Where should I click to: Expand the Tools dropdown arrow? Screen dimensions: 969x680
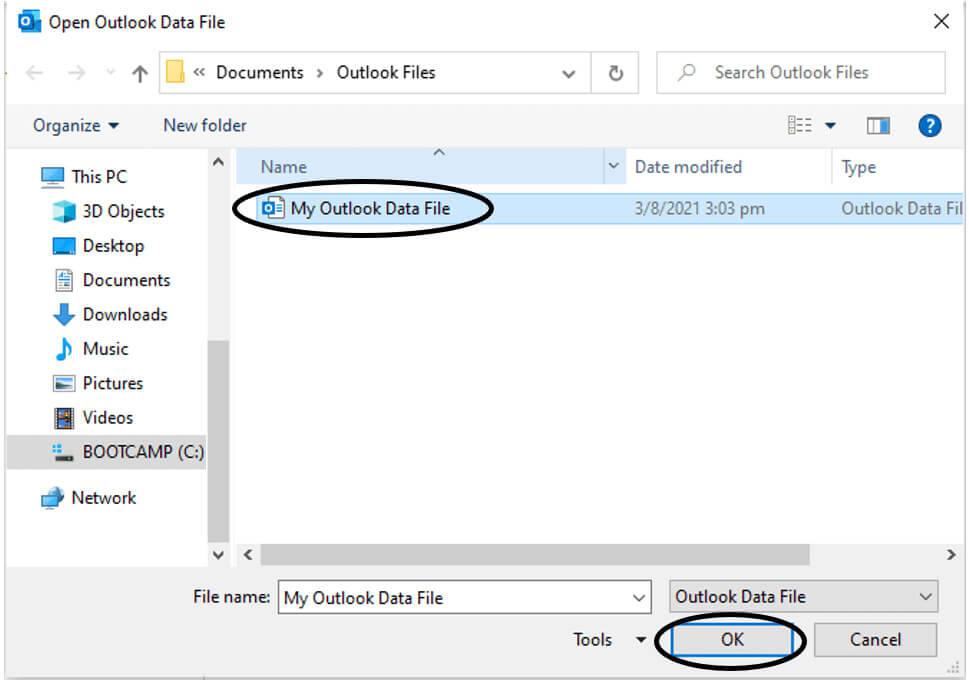click(641, 640)
